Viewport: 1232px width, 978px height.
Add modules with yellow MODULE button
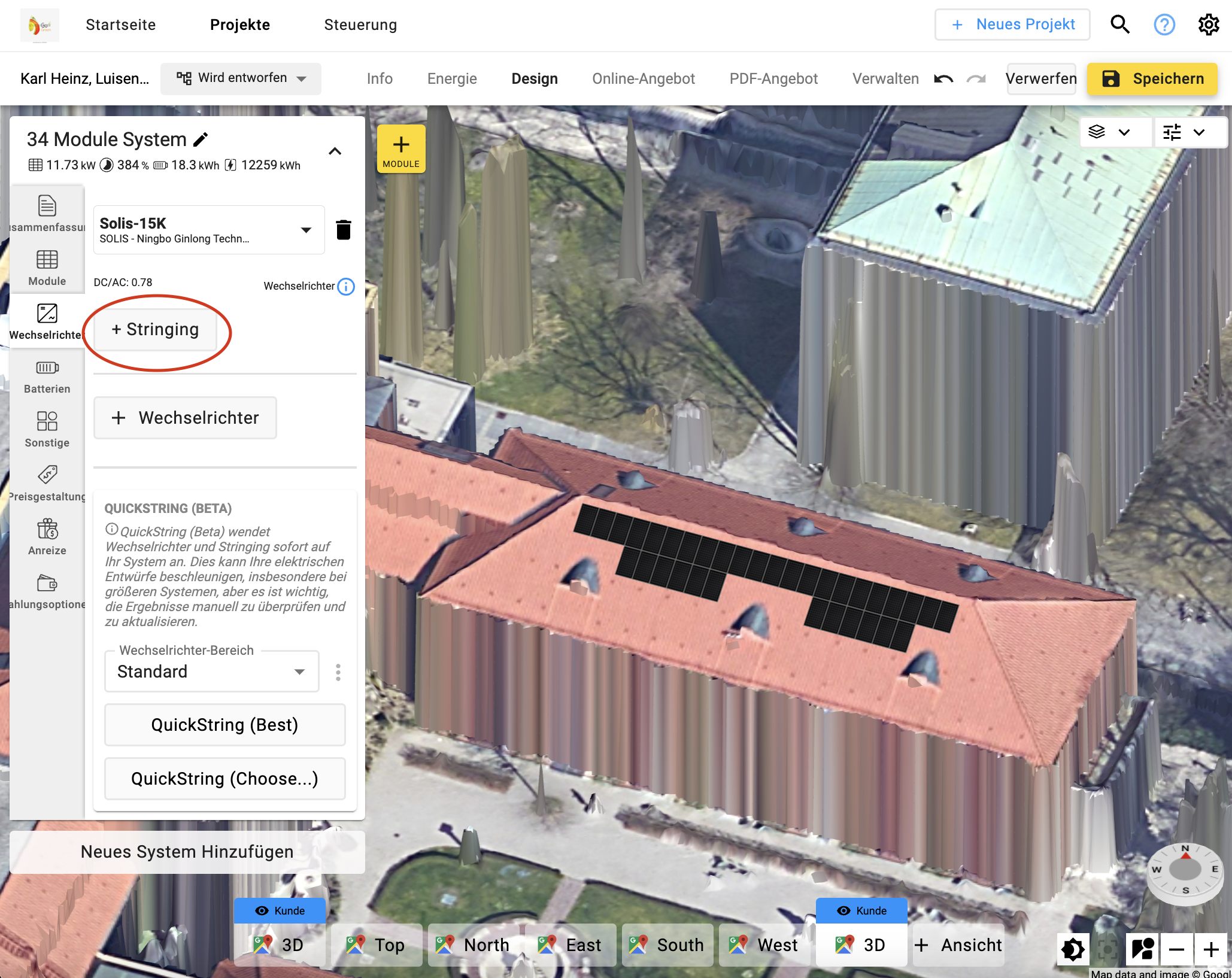coord(401,149)
